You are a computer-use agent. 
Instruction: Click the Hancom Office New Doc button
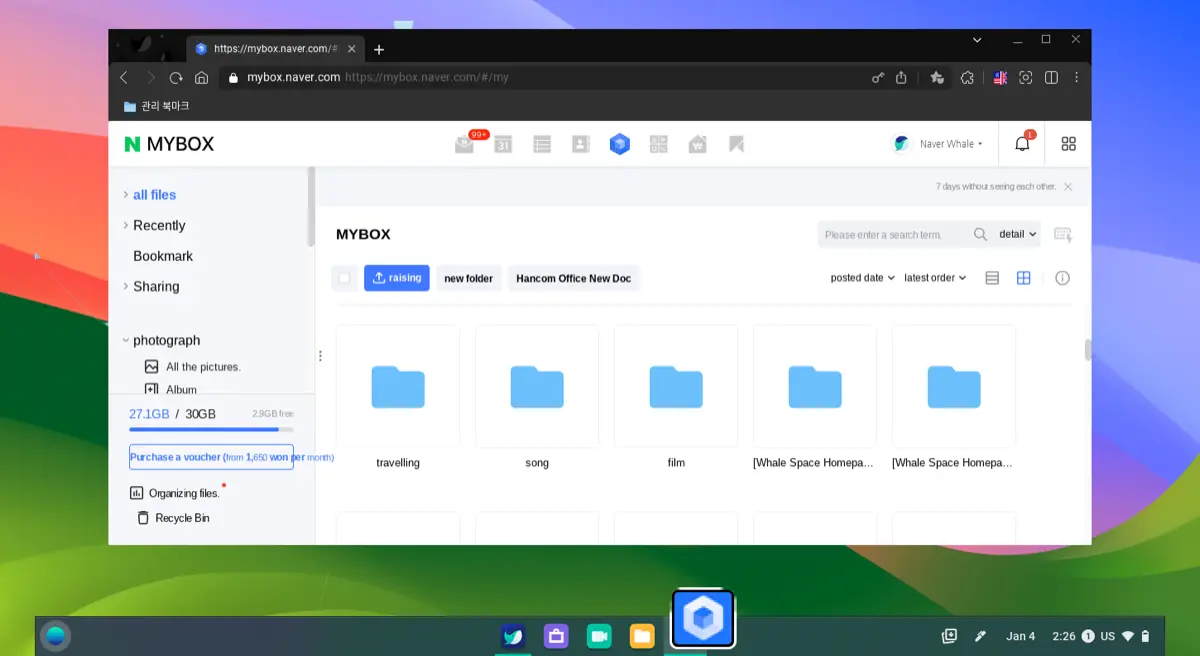[x=574, y=278]
